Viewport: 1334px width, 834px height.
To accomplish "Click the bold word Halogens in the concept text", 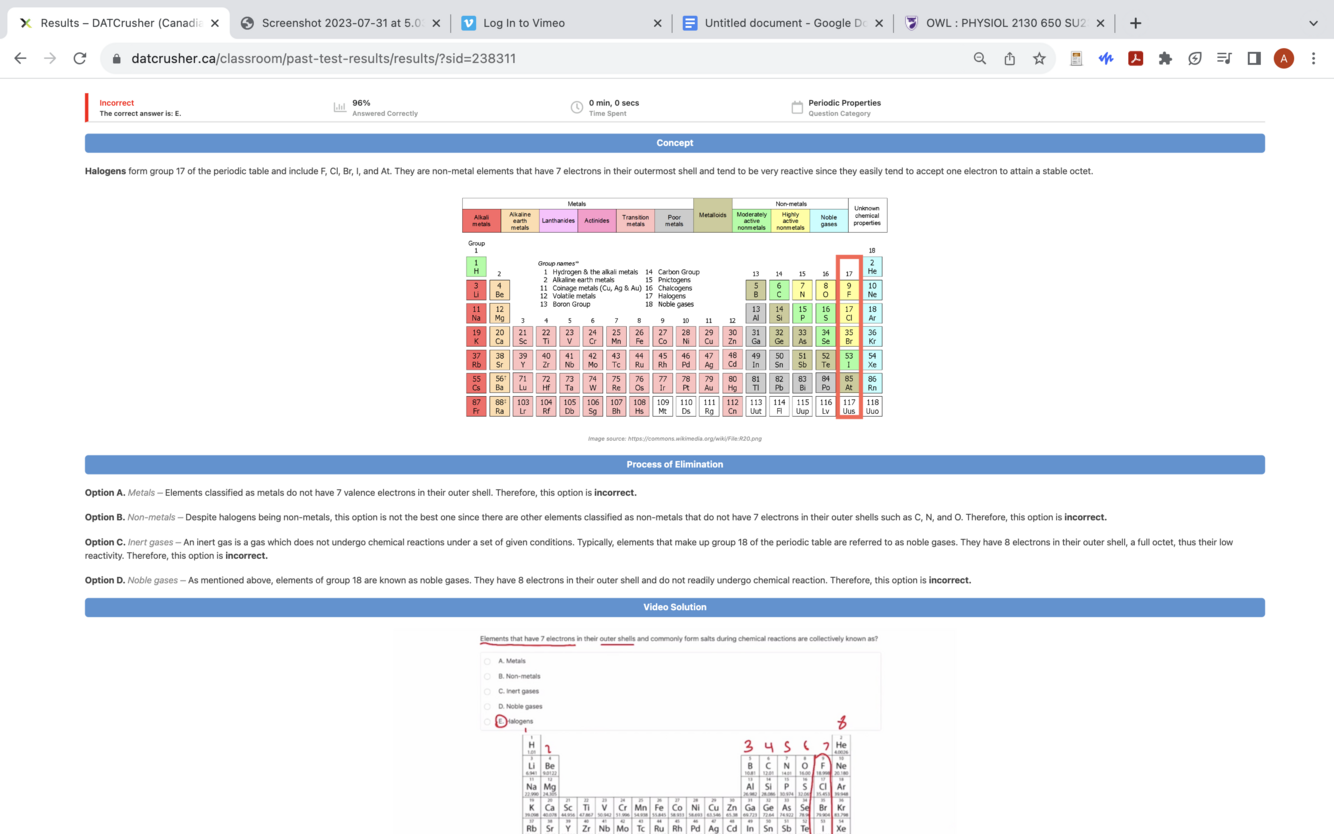I will pyautogui.click(x=105, y=171).
